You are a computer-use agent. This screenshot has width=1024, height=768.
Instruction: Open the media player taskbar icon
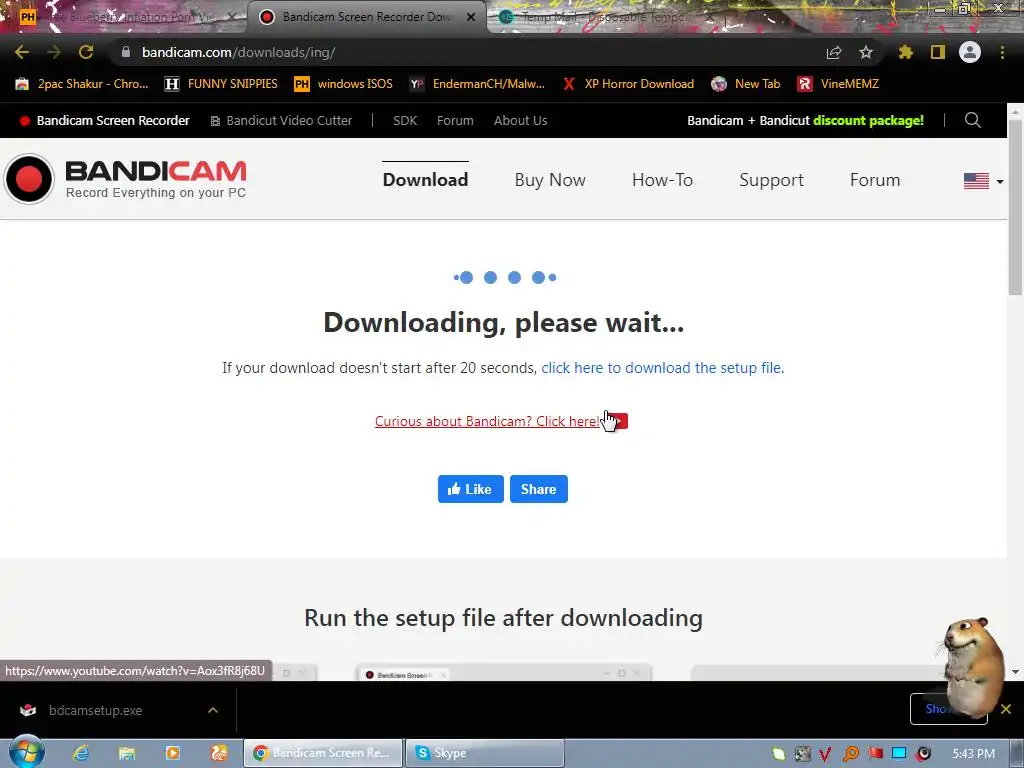coord(172,753)
